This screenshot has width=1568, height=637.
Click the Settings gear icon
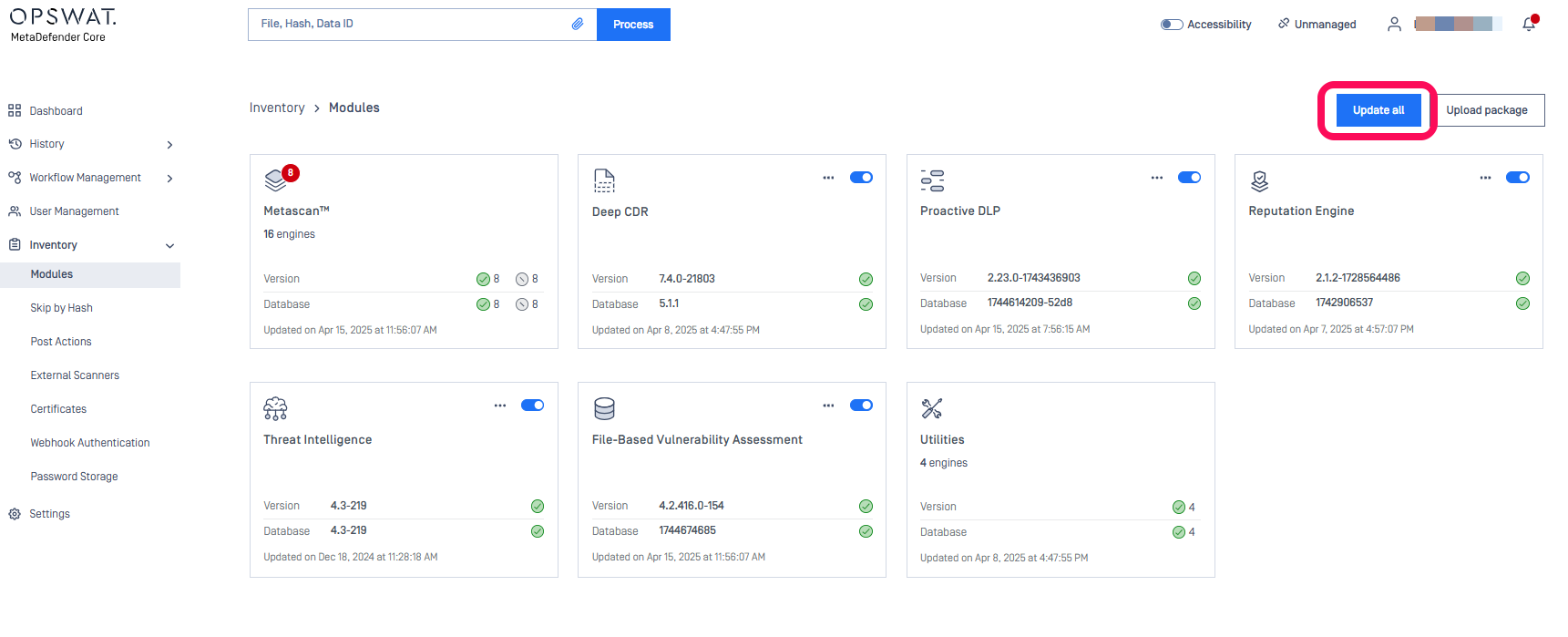15,514
